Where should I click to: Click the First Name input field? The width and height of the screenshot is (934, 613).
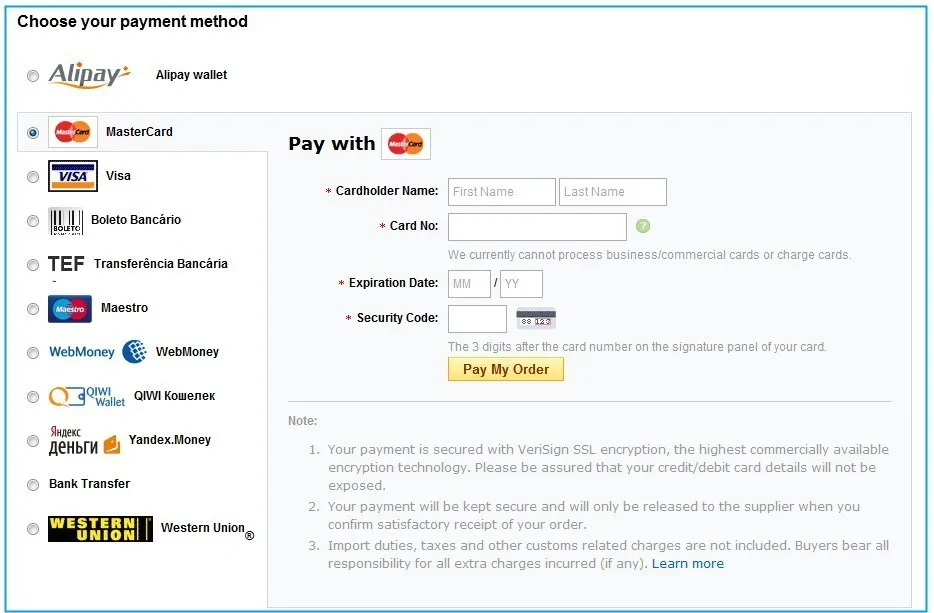point(501,191)
